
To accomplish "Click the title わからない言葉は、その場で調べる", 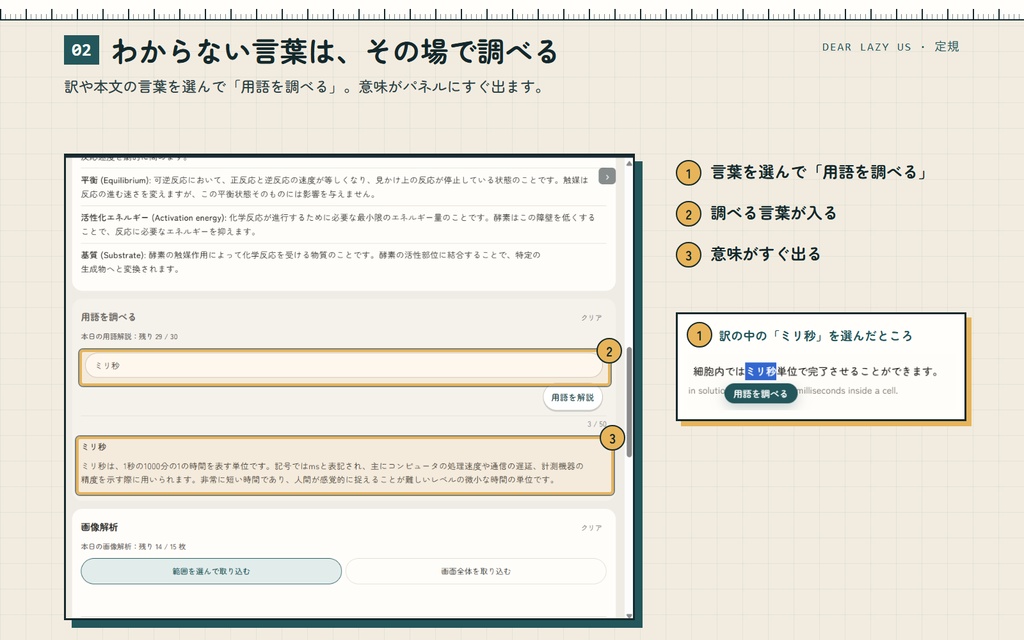I will 335,52.
